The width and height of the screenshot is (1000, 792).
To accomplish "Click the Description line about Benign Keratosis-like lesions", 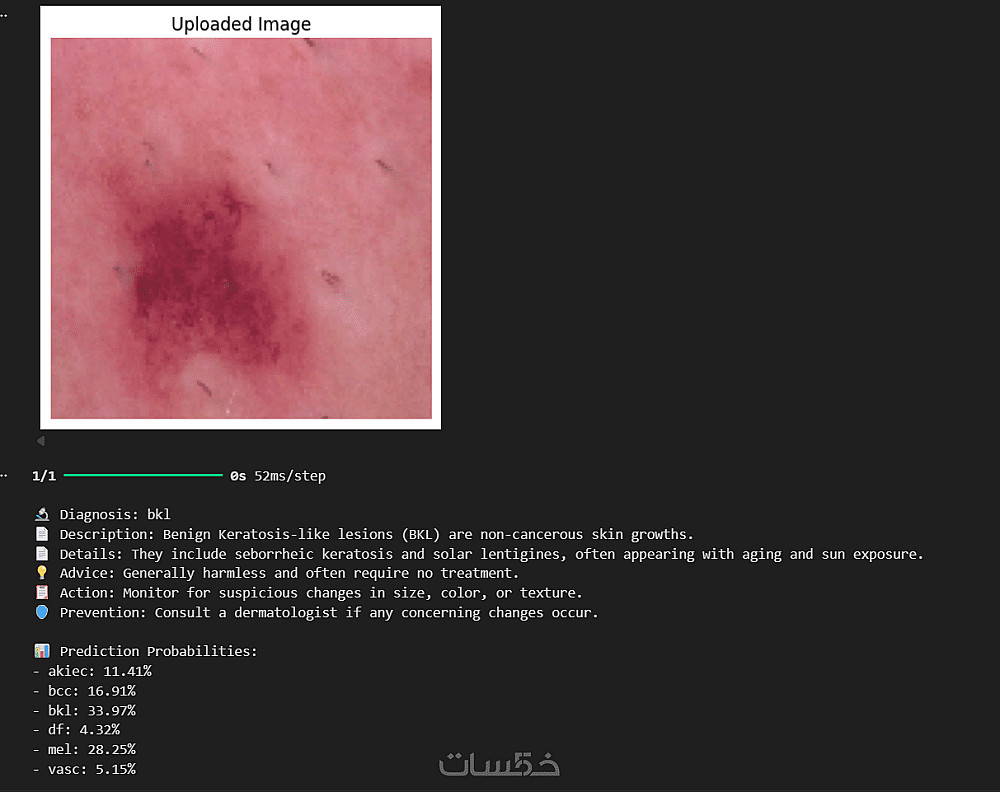I will [x=376, y=534].
